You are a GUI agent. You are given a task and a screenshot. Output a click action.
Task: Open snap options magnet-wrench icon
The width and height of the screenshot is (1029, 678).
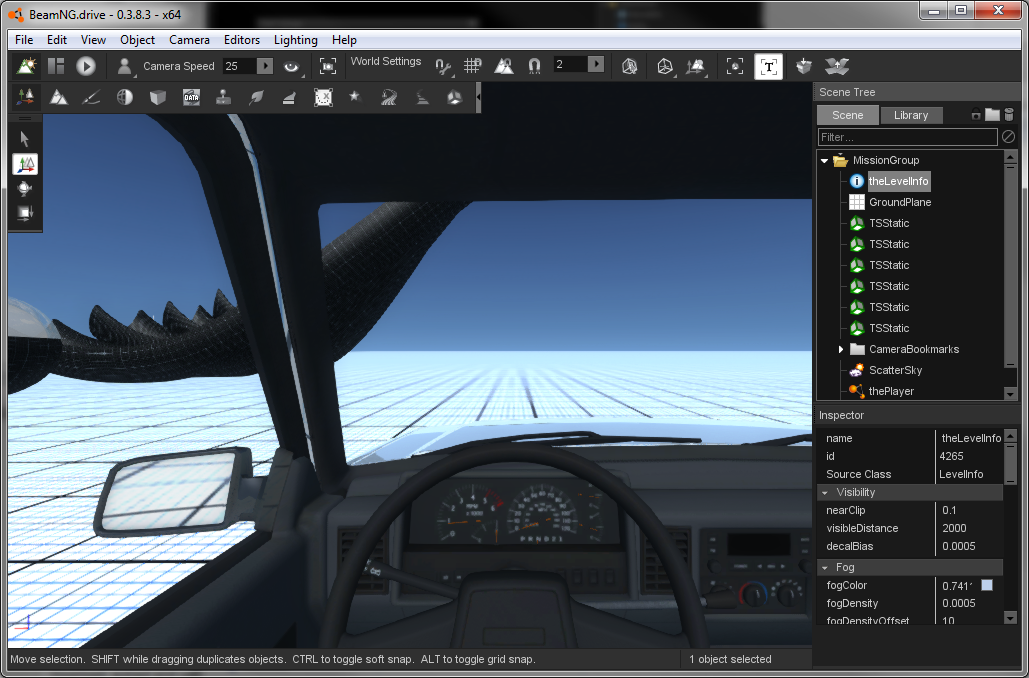(x=444, y=66)
